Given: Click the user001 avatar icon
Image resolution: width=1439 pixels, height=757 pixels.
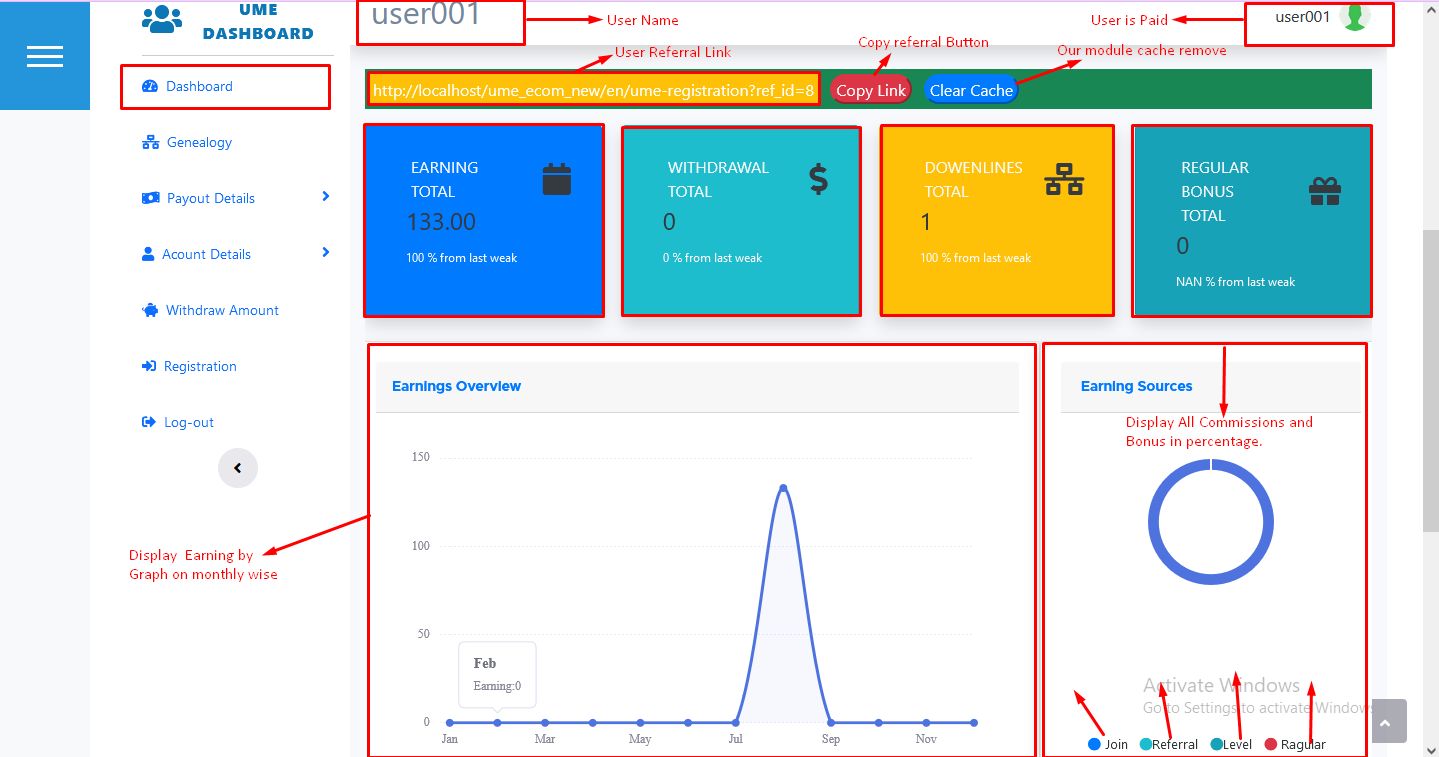Looking at the screenshot, I should [1354, 16].
